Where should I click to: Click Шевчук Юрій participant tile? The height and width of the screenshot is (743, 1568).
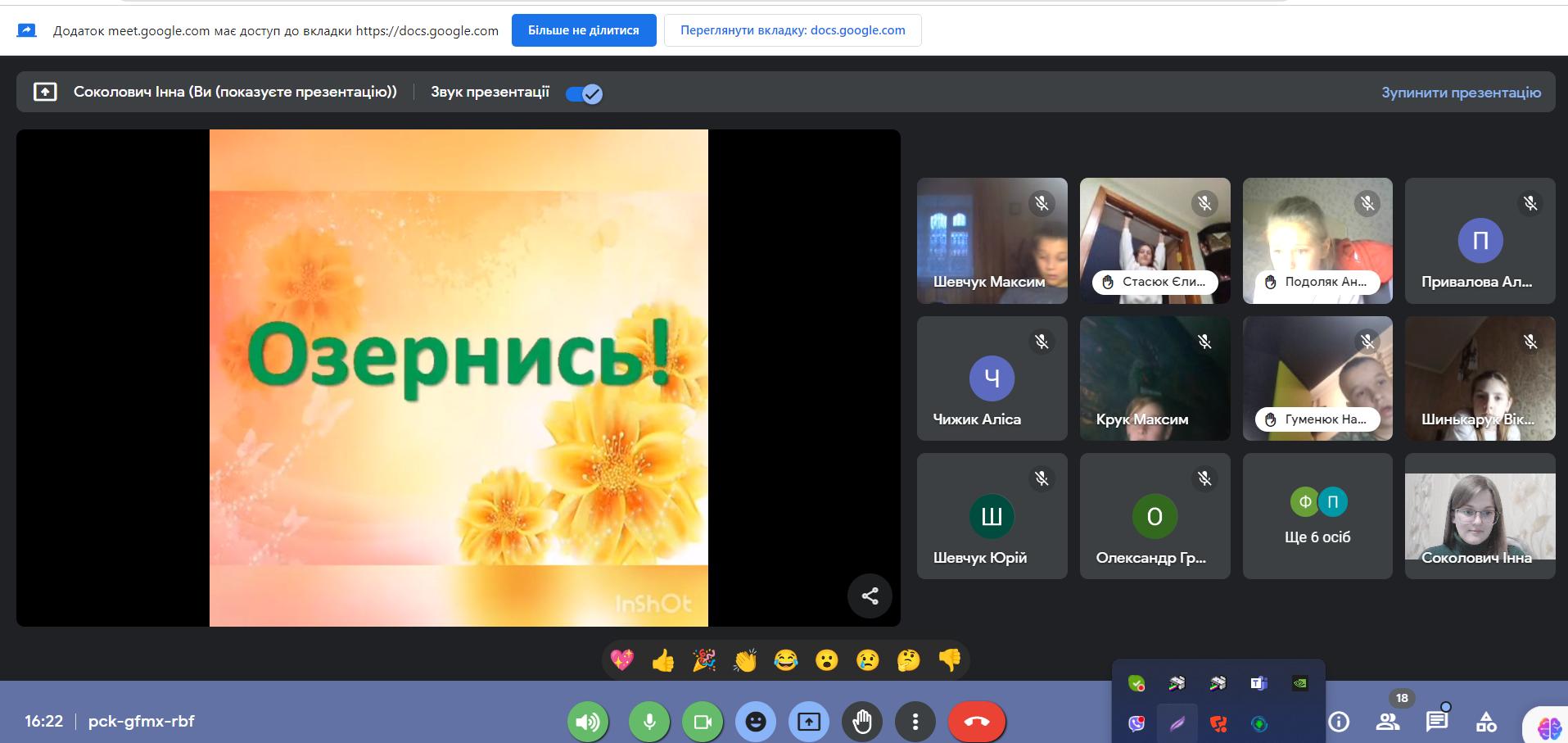[992, 516]
